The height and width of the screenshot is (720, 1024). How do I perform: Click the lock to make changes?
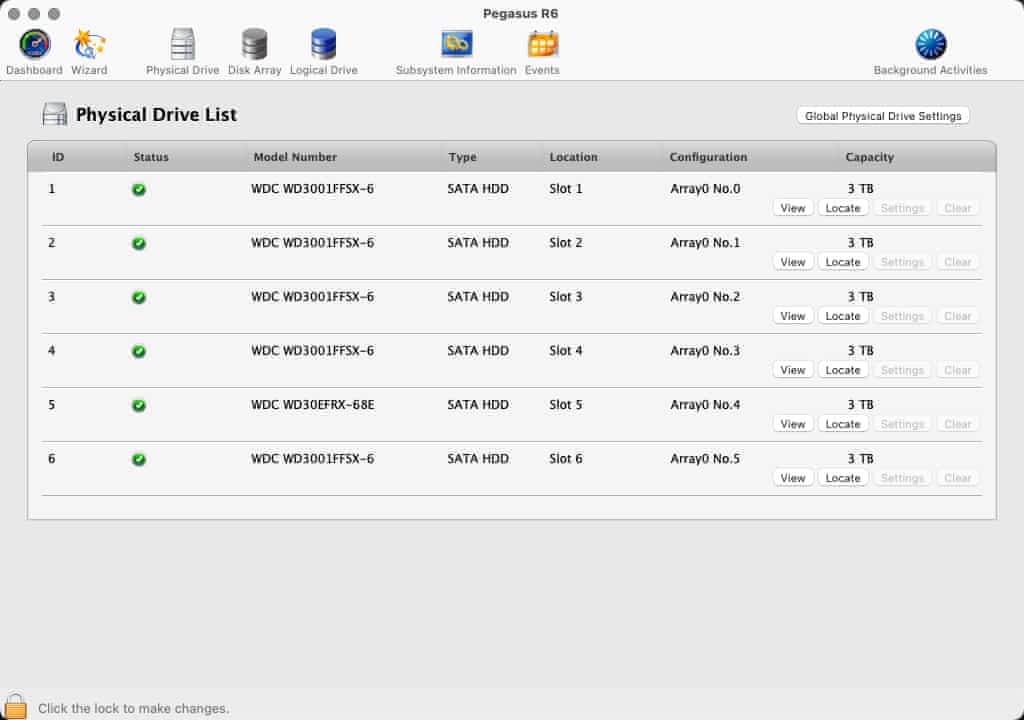point(15,706)
